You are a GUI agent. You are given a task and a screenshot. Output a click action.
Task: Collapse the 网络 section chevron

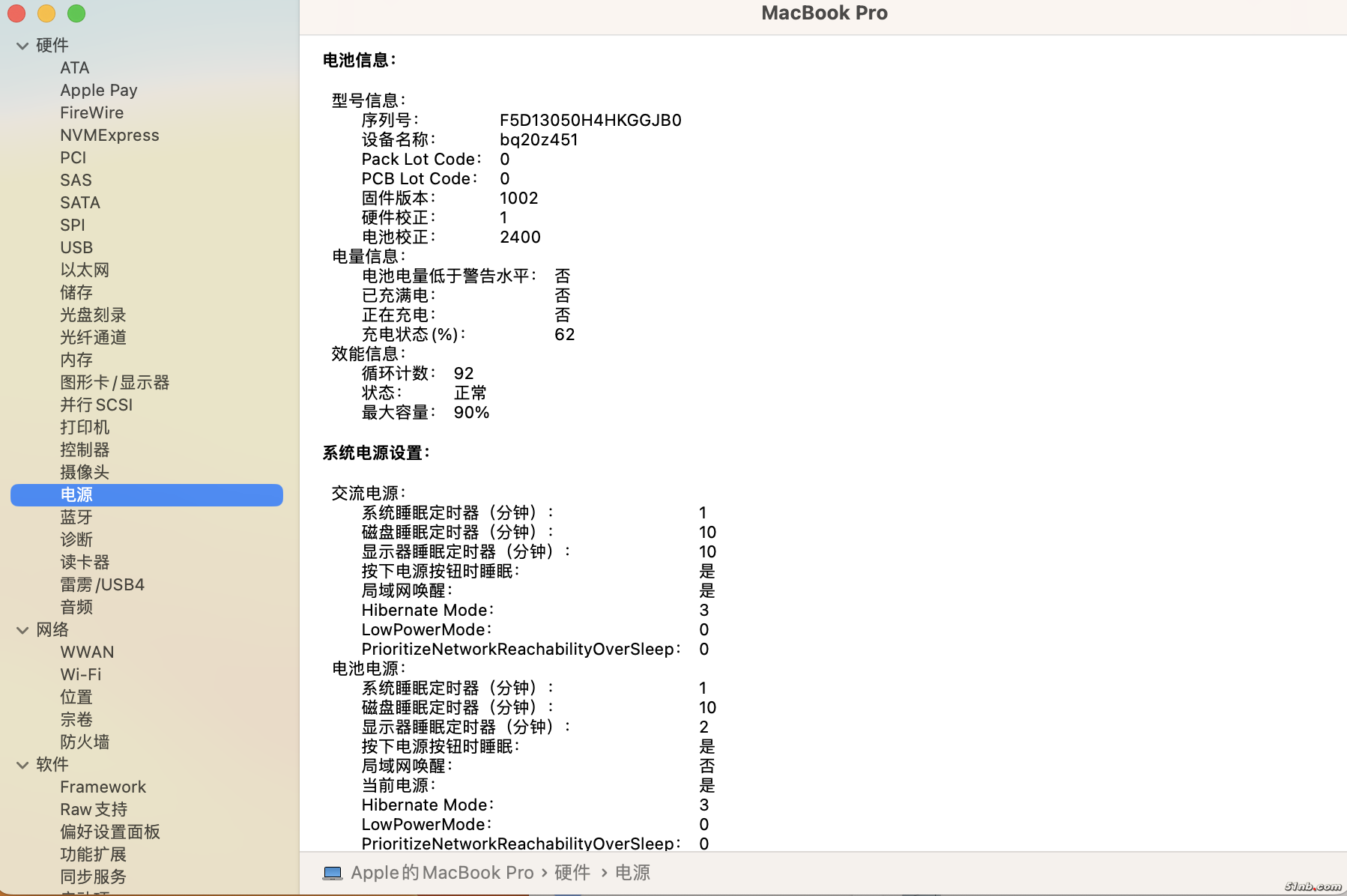click(22, 630)
